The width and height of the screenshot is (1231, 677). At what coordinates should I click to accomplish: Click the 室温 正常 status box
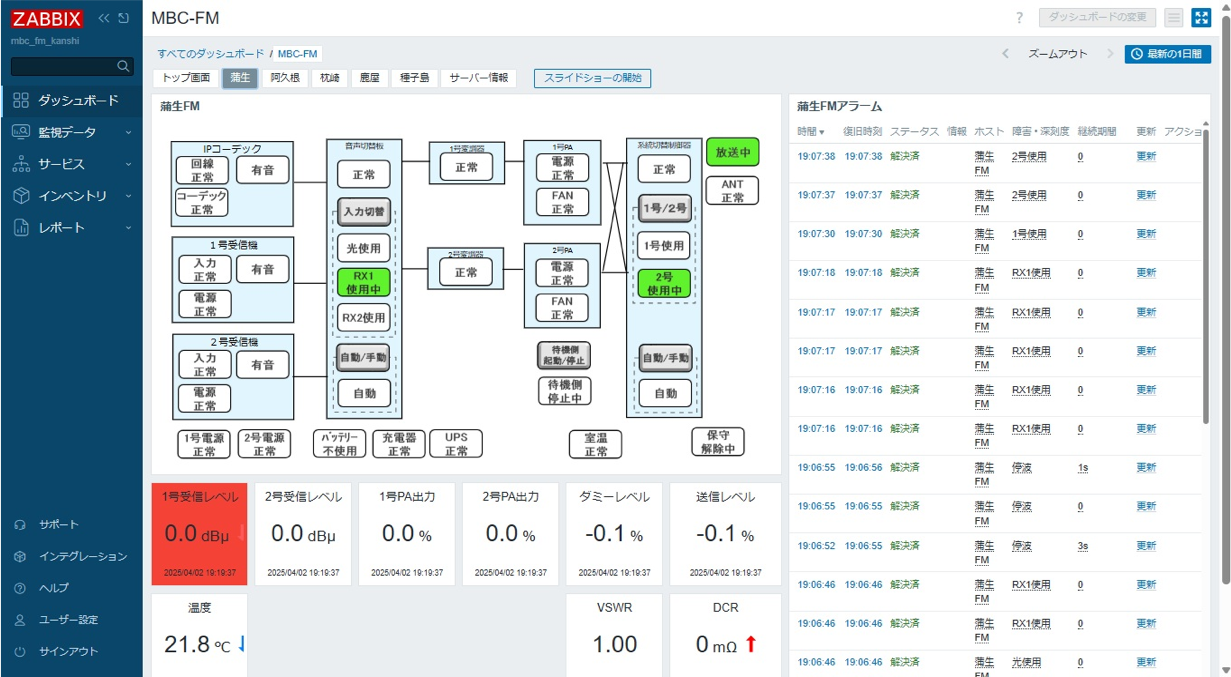click(x=596, y=445)
